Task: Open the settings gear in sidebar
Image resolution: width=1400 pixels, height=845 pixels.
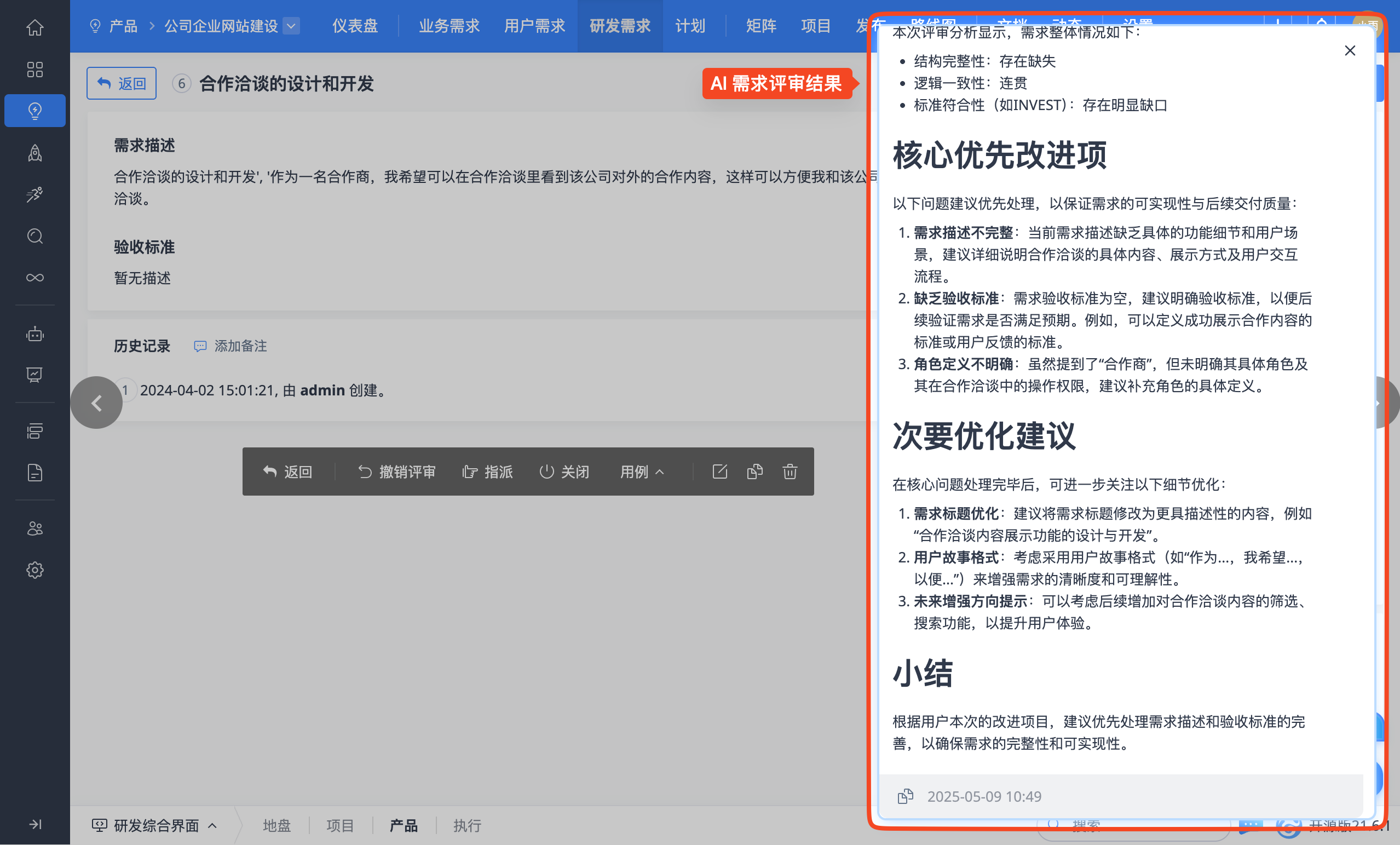Action: click(x=34, y=570)
